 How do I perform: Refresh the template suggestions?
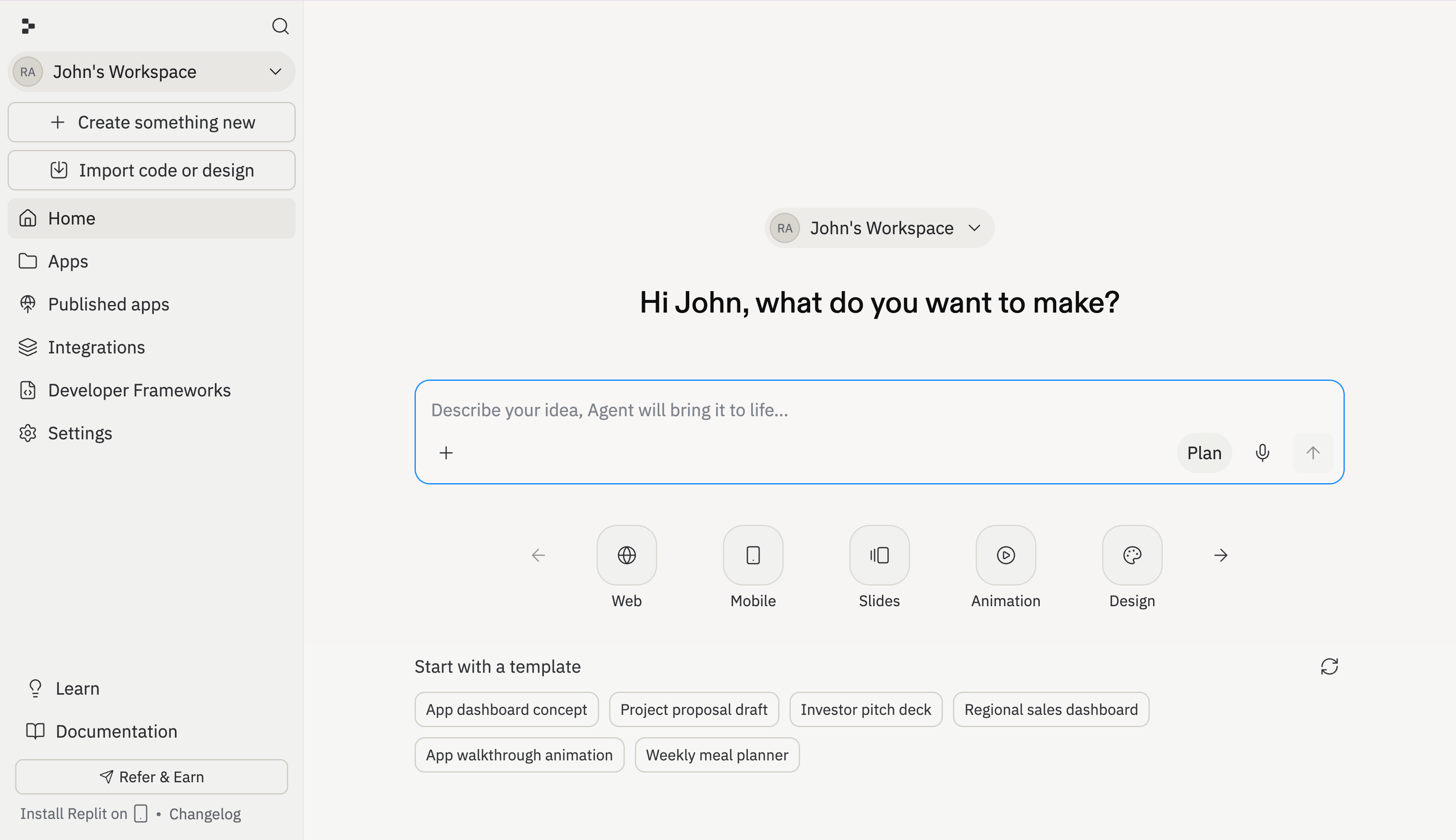pos(1330,666)
